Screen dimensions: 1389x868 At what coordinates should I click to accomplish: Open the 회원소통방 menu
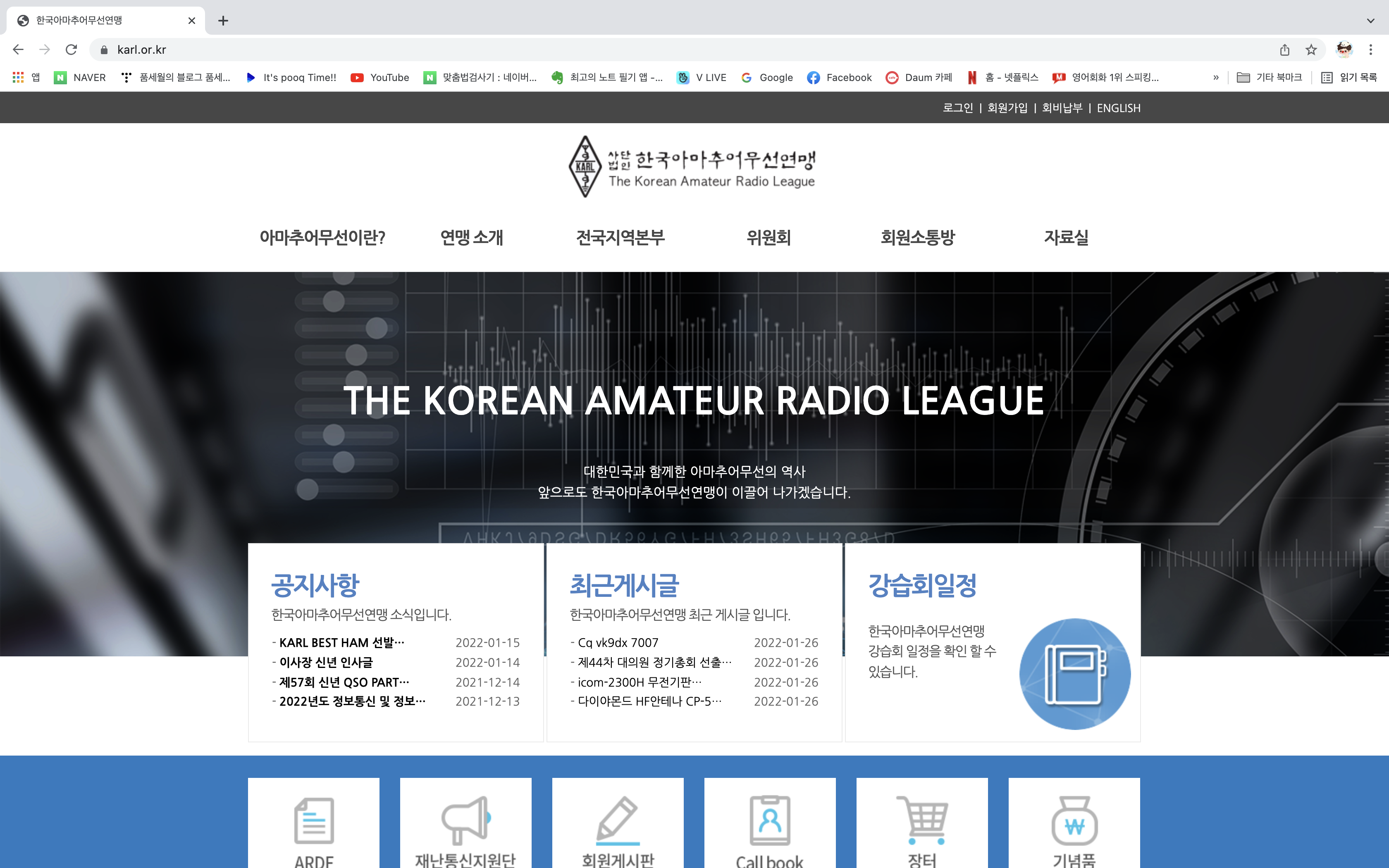(x=917, y=237)
